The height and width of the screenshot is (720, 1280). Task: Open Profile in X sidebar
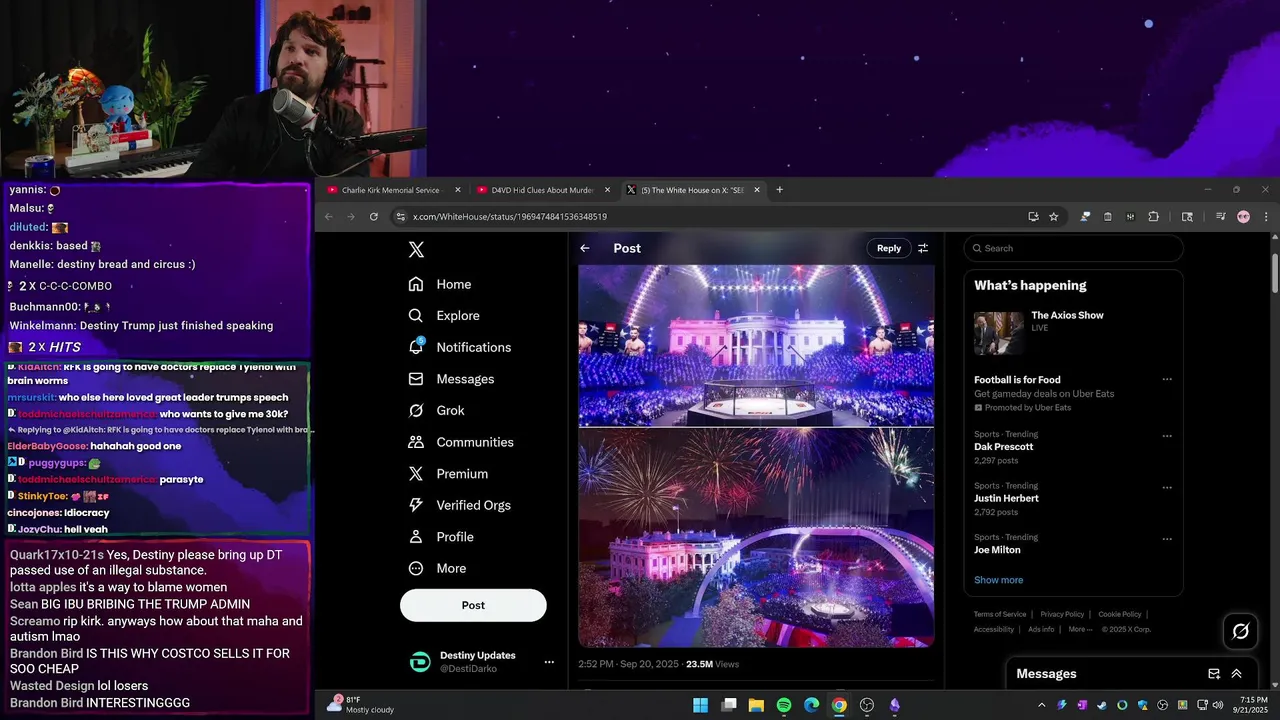[x=441, y=537]
